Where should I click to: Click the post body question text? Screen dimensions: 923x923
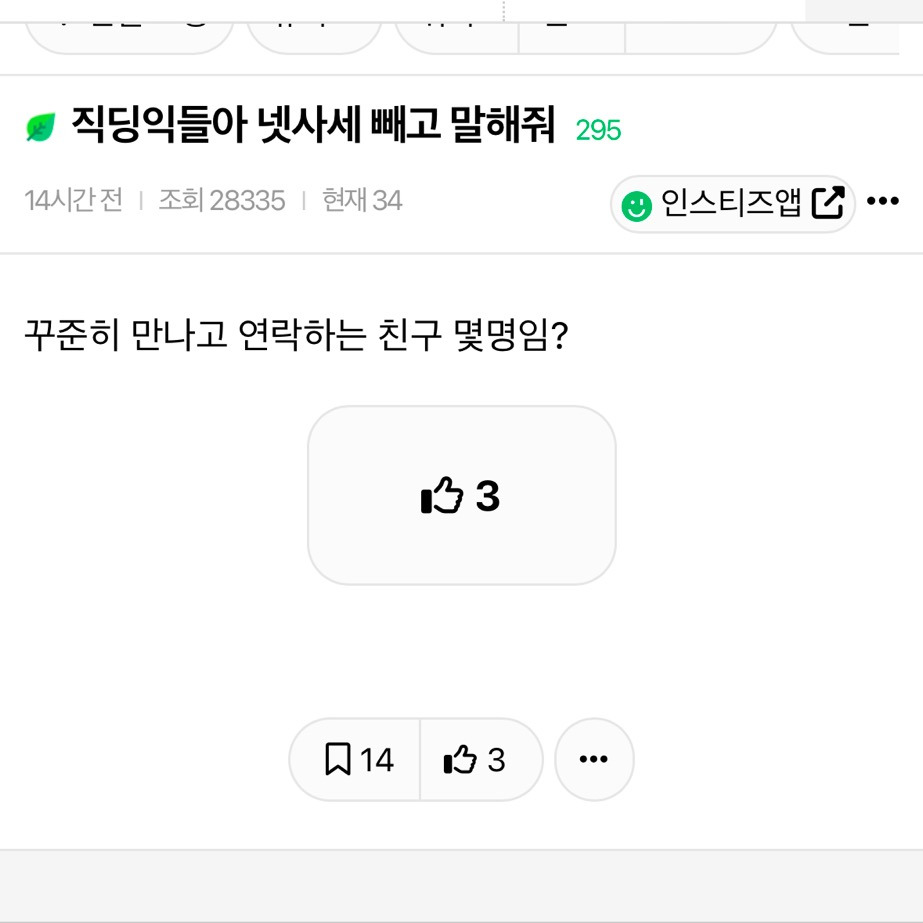click(x=296, y=336)
